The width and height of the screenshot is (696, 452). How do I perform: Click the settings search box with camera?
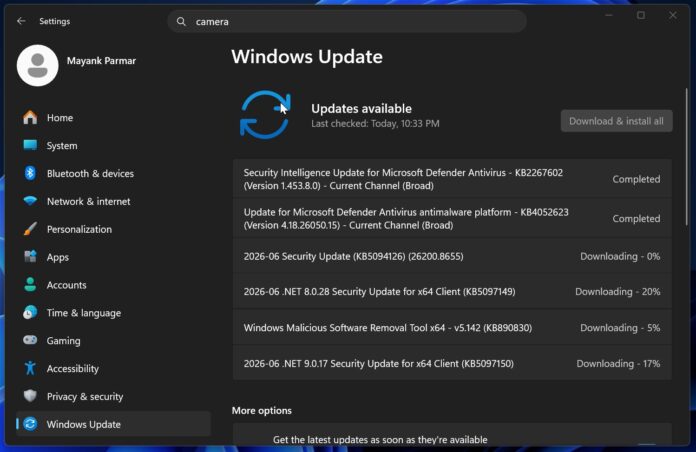click(x=347, y=21)
